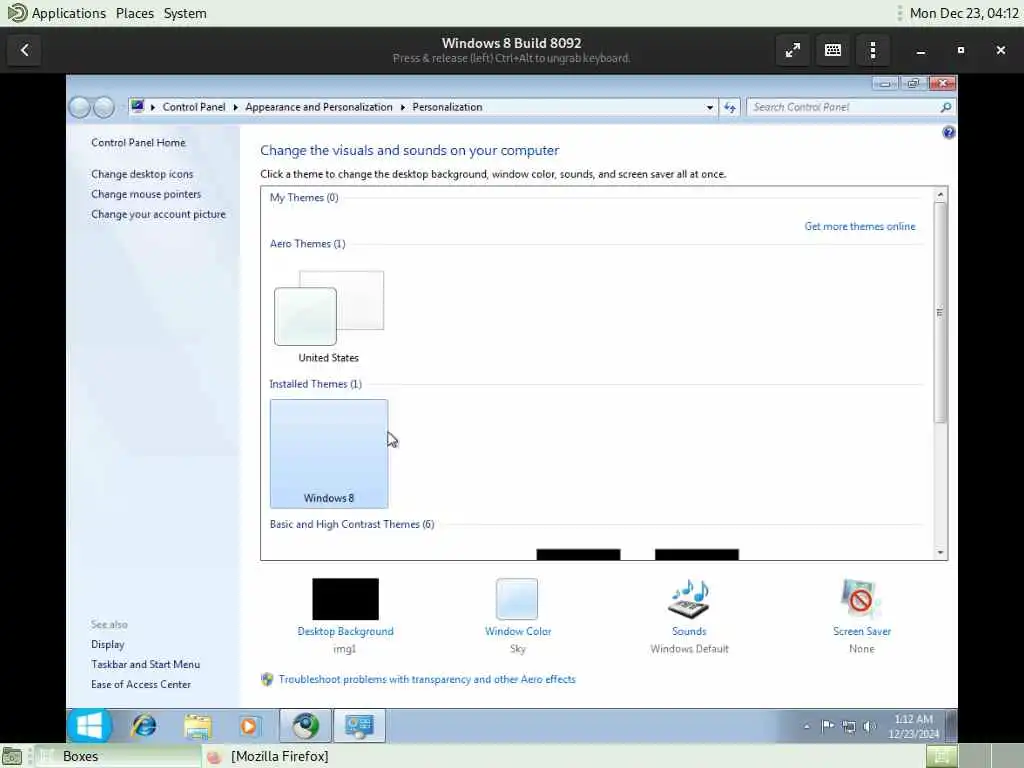Open the Window Color Sky swatch

click(517, 599)
